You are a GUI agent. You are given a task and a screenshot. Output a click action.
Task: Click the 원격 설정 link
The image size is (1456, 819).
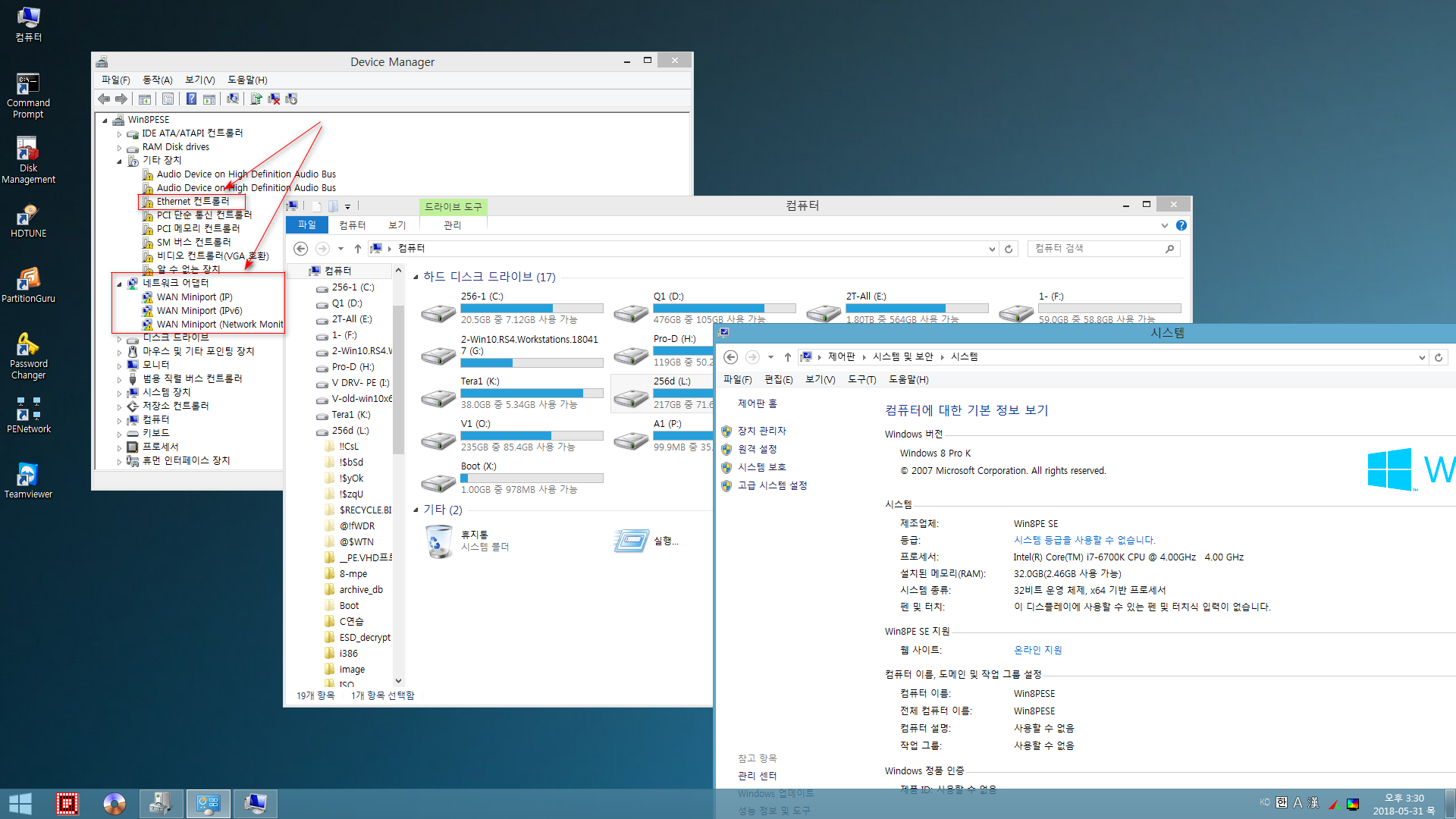point(758,449)
